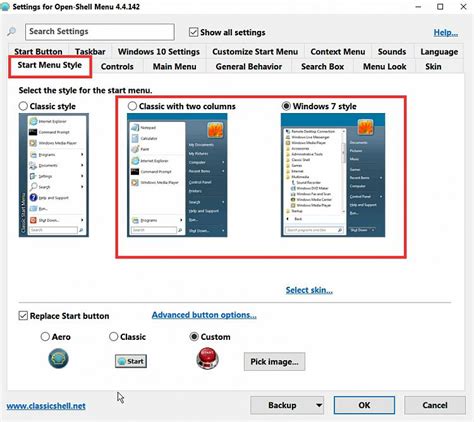474x422 pixels.
Task: Select the Classic style radio button
Action: (x=23, y=106)
